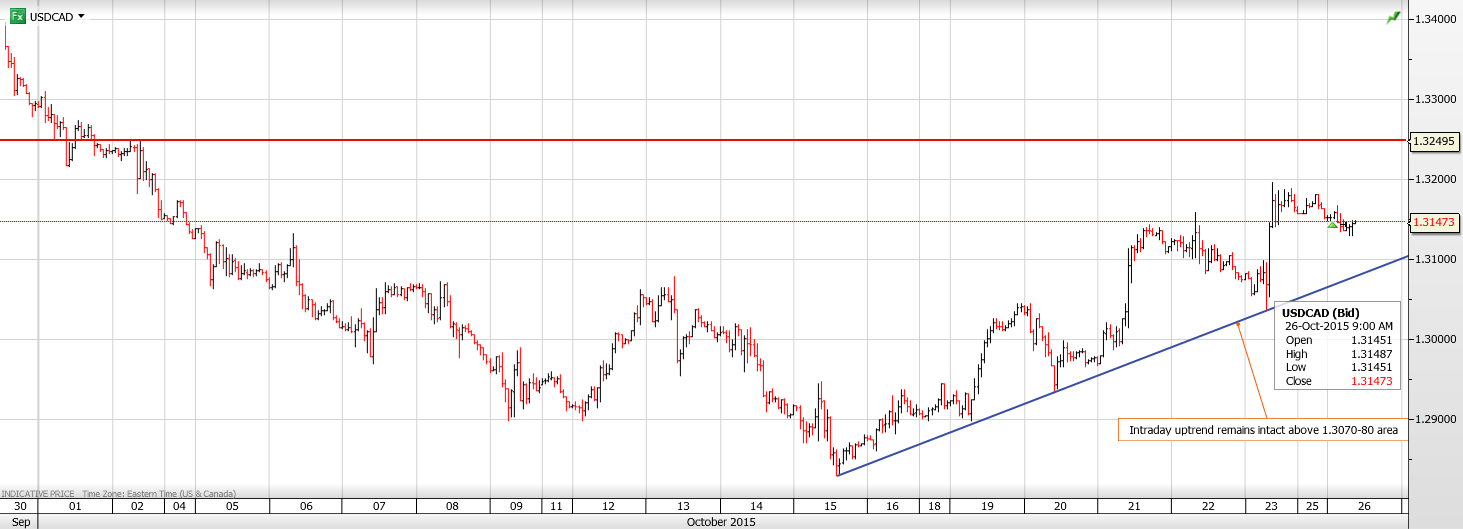Select the green triangle marker on chart

tap(1332, 224)
